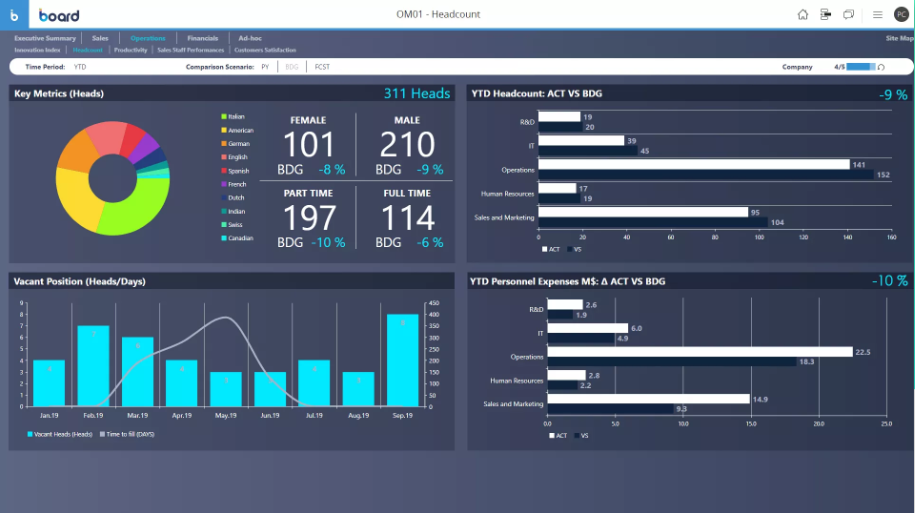Toggle Indian legend entry

[233, 211]
